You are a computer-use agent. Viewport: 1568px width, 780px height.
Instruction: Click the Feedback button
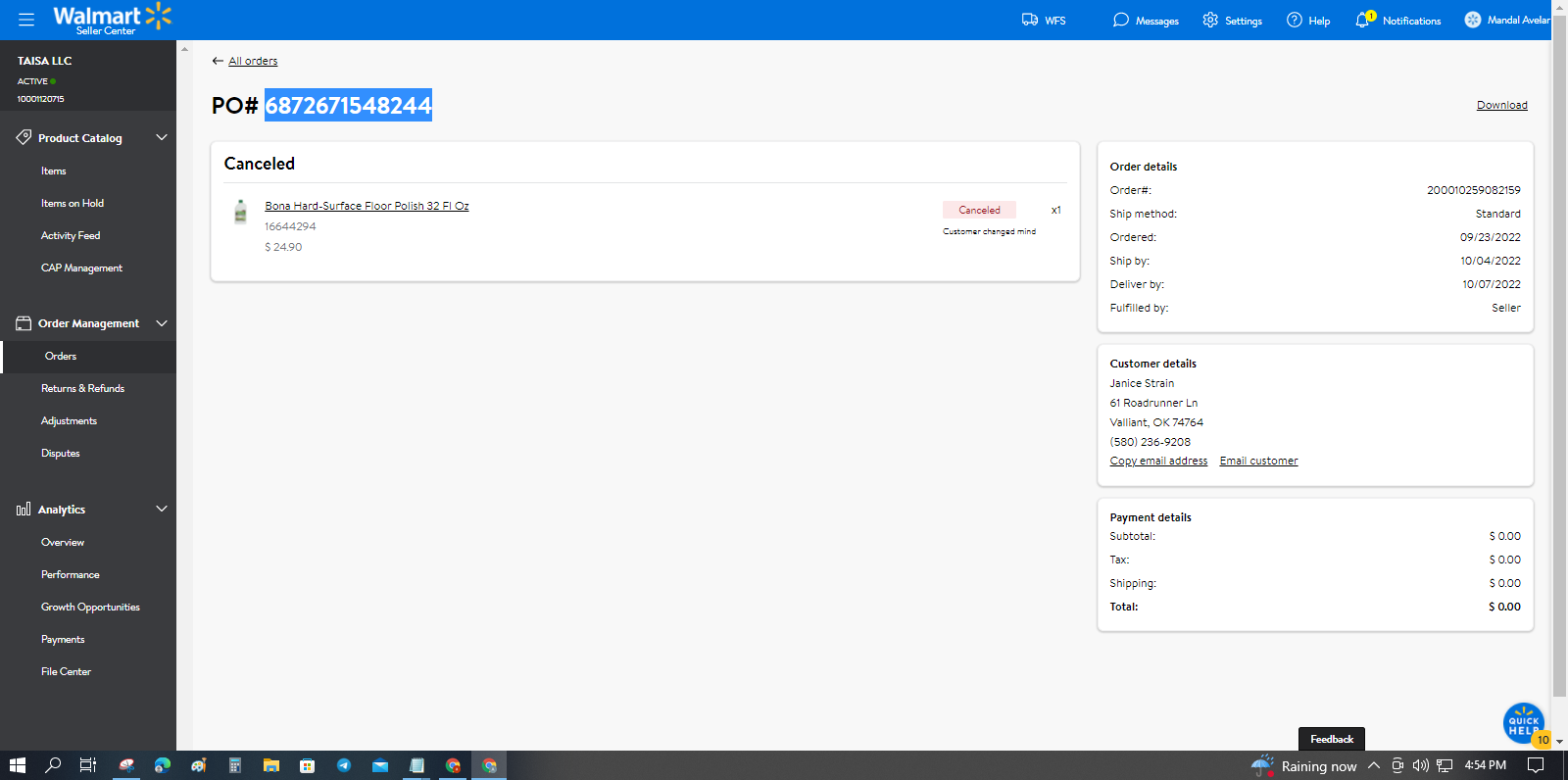tap(1331, 739)
